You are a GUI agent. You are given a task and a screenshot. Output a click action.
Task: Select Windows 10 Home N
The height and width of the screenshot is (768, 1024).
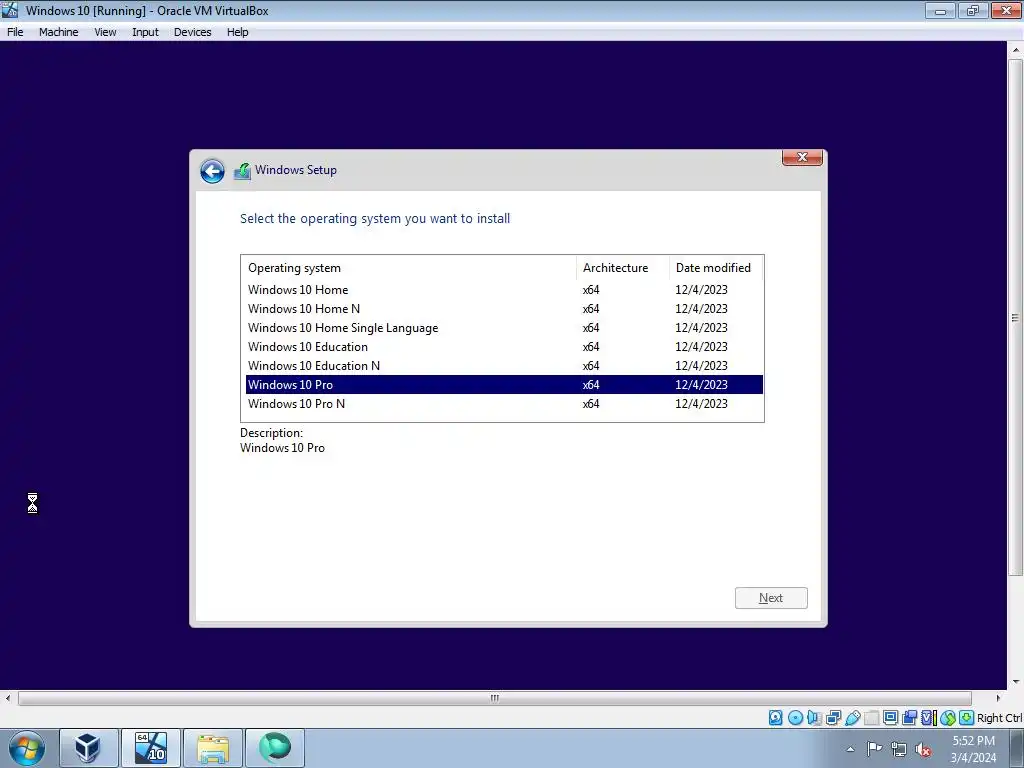[x=504, y=309]
